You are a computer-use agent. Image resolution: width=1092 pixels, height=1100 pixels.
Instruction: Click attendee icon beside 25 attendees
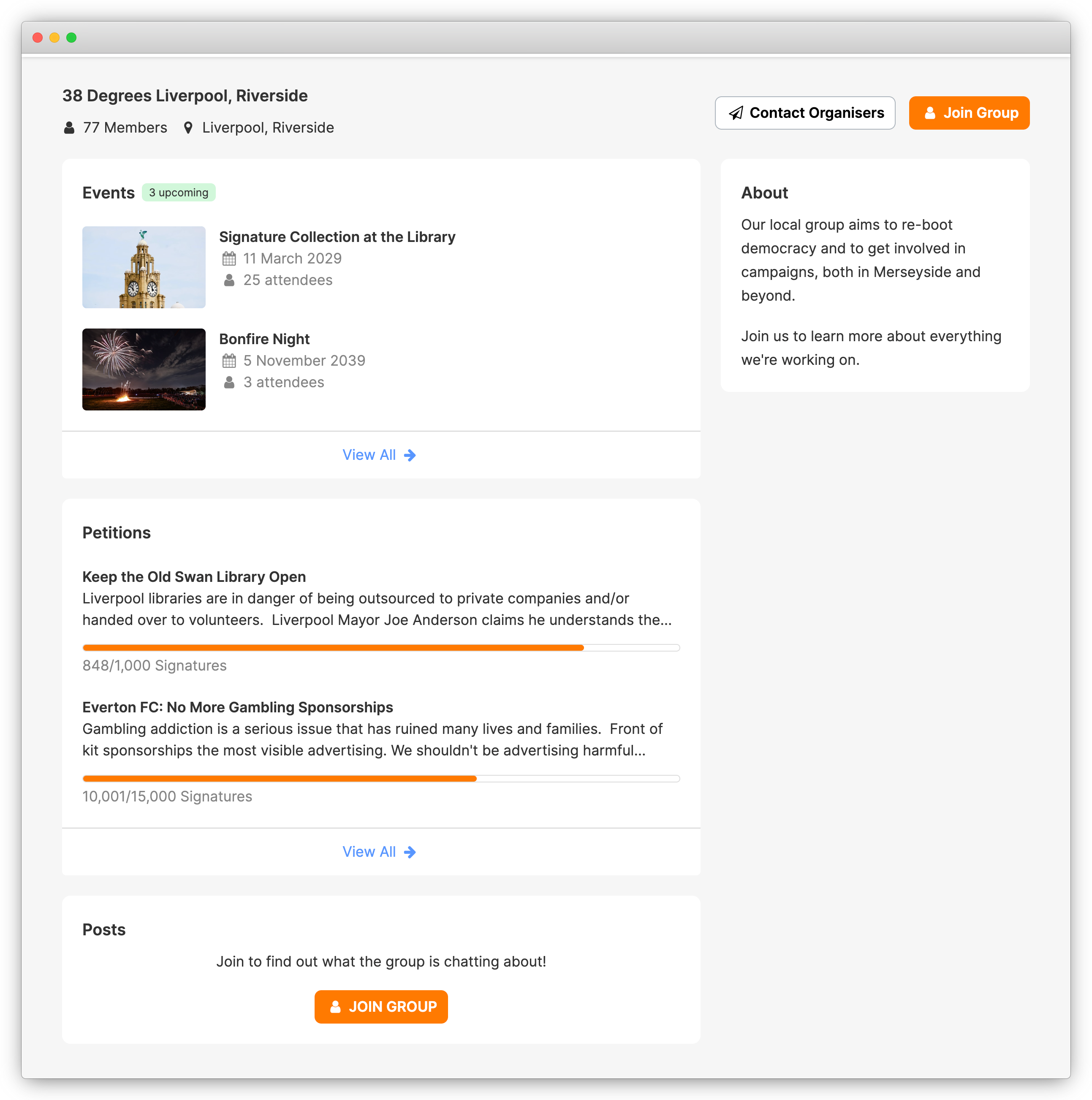click(x=229, y=280)
